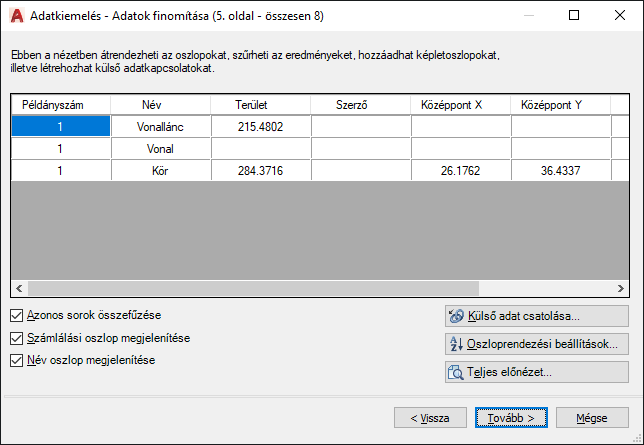Screen dimensions: 644x445
Task: Click the Tovább button to continue
Action: pyautogui.click(x=511, y=418)
